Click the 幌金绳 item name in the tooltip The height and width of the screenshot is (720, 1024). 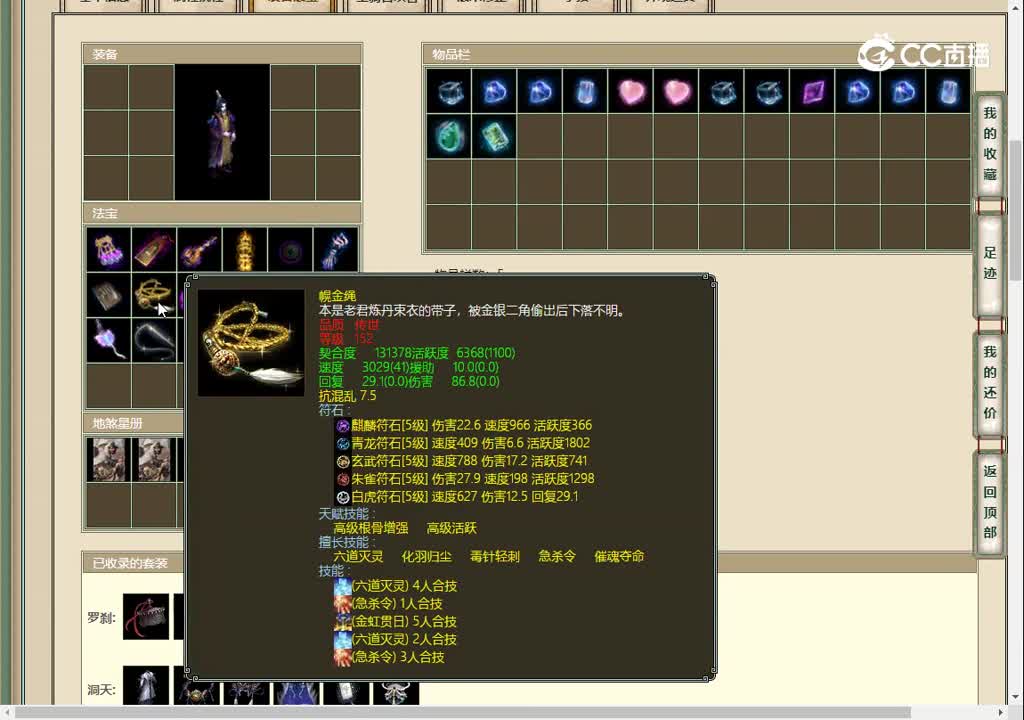coord(338,296)
